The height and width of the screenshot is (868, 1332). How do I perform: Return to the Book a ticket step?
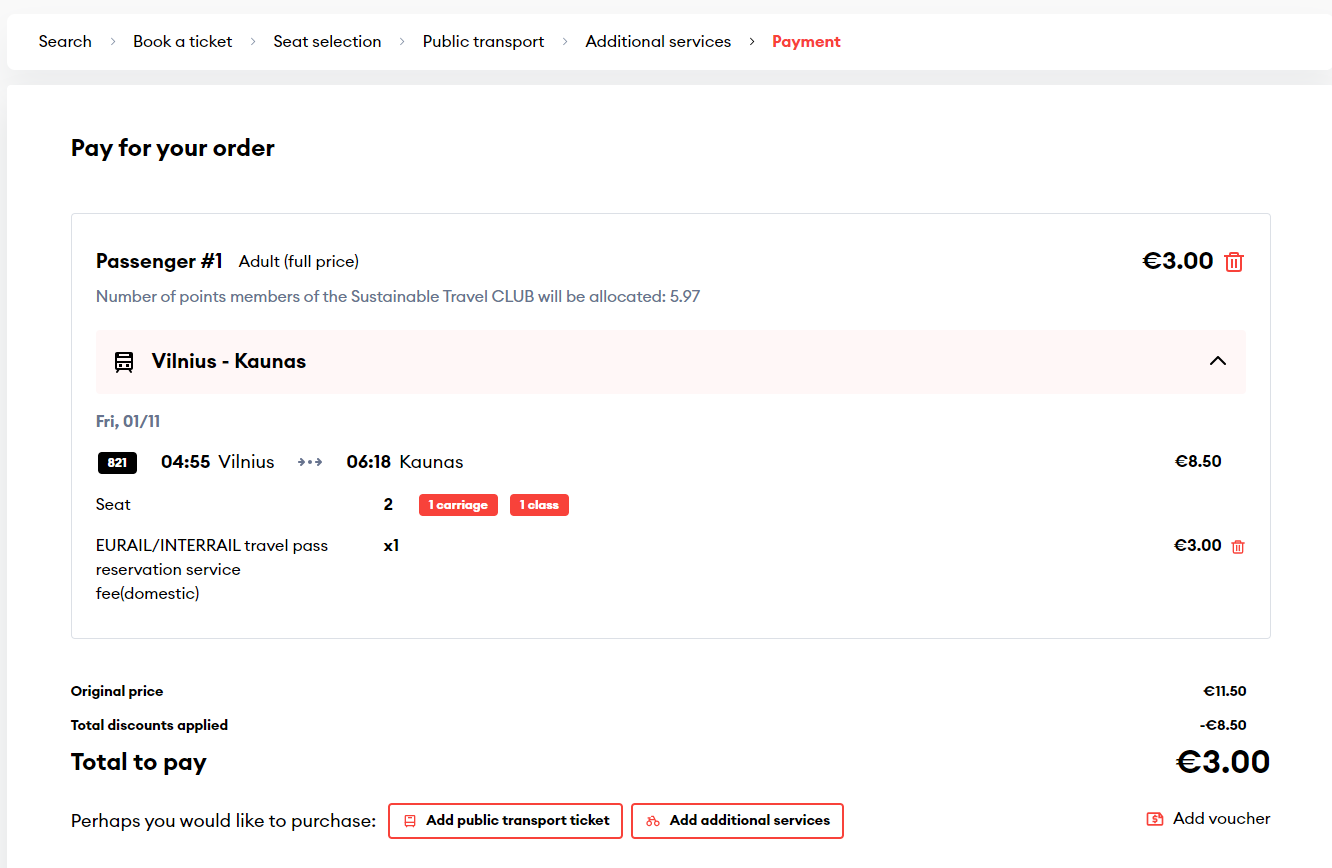point(182,42)
